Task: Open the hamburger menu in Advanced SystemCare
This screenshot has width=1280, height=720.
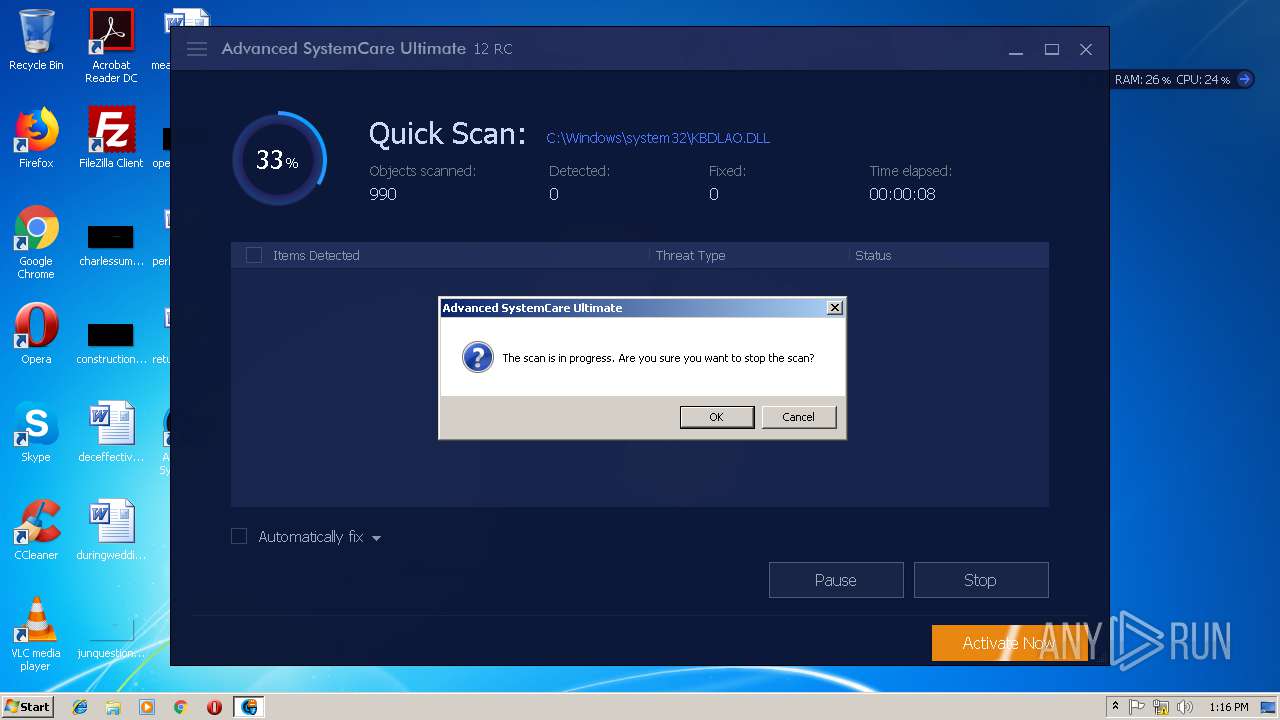Action: pos(197,49)
